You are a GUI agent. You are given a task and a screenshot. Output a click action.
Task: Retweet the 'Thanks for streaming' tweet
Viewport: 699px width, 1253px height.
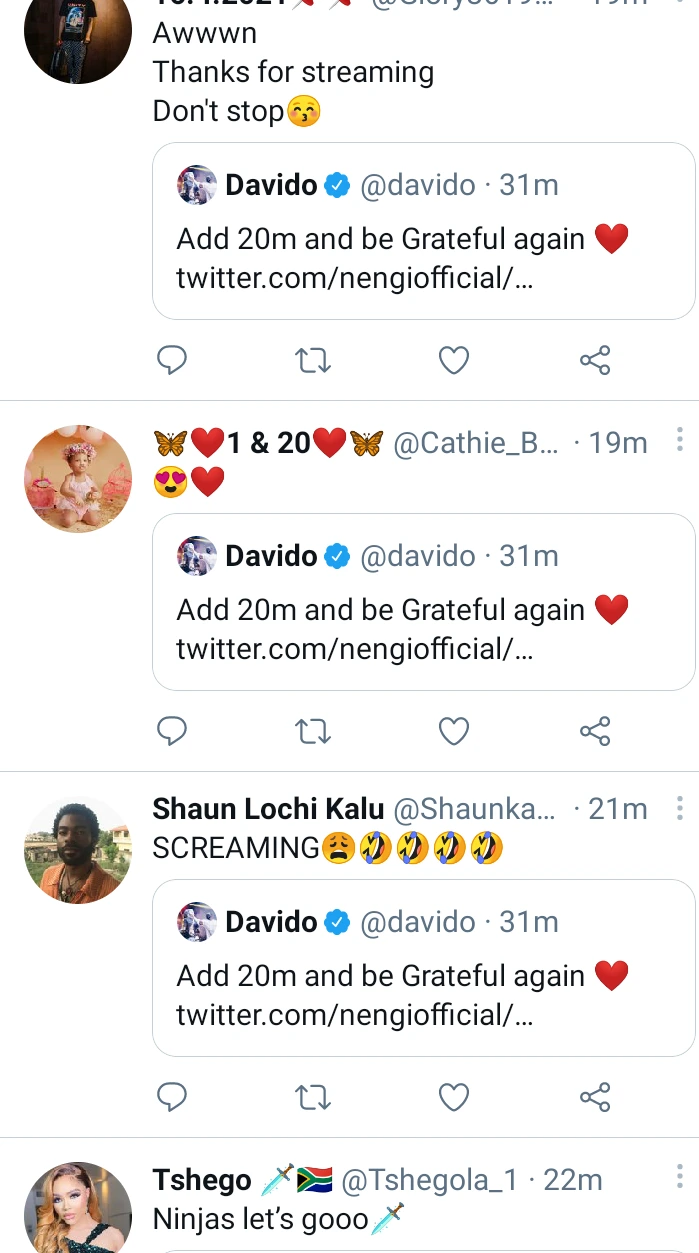coord(313,360)
